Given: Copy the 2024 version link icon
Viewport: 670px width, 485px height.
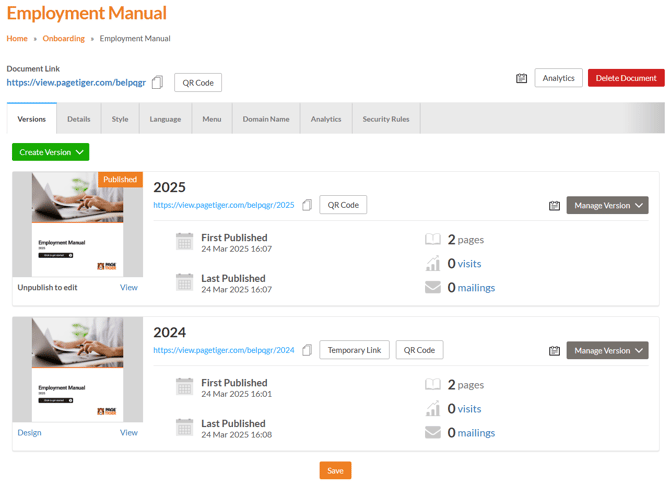Looking at the screenshot, I should click(x=307, y=350).
